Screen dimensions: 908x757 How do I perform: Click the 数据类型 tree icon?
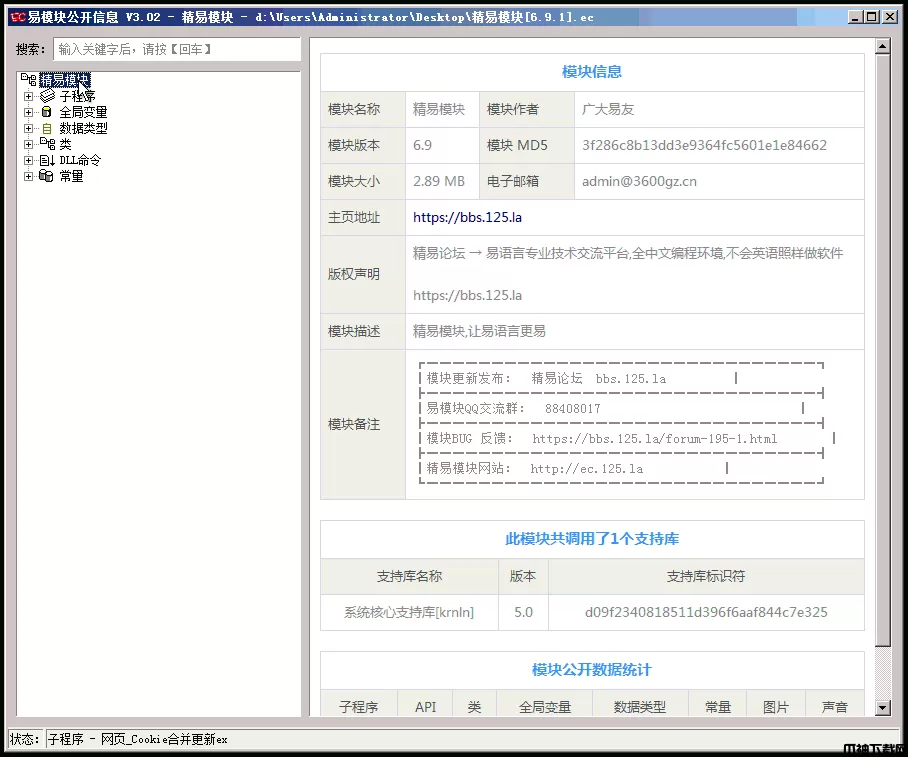pyautogui.click(x=47, y=129)
